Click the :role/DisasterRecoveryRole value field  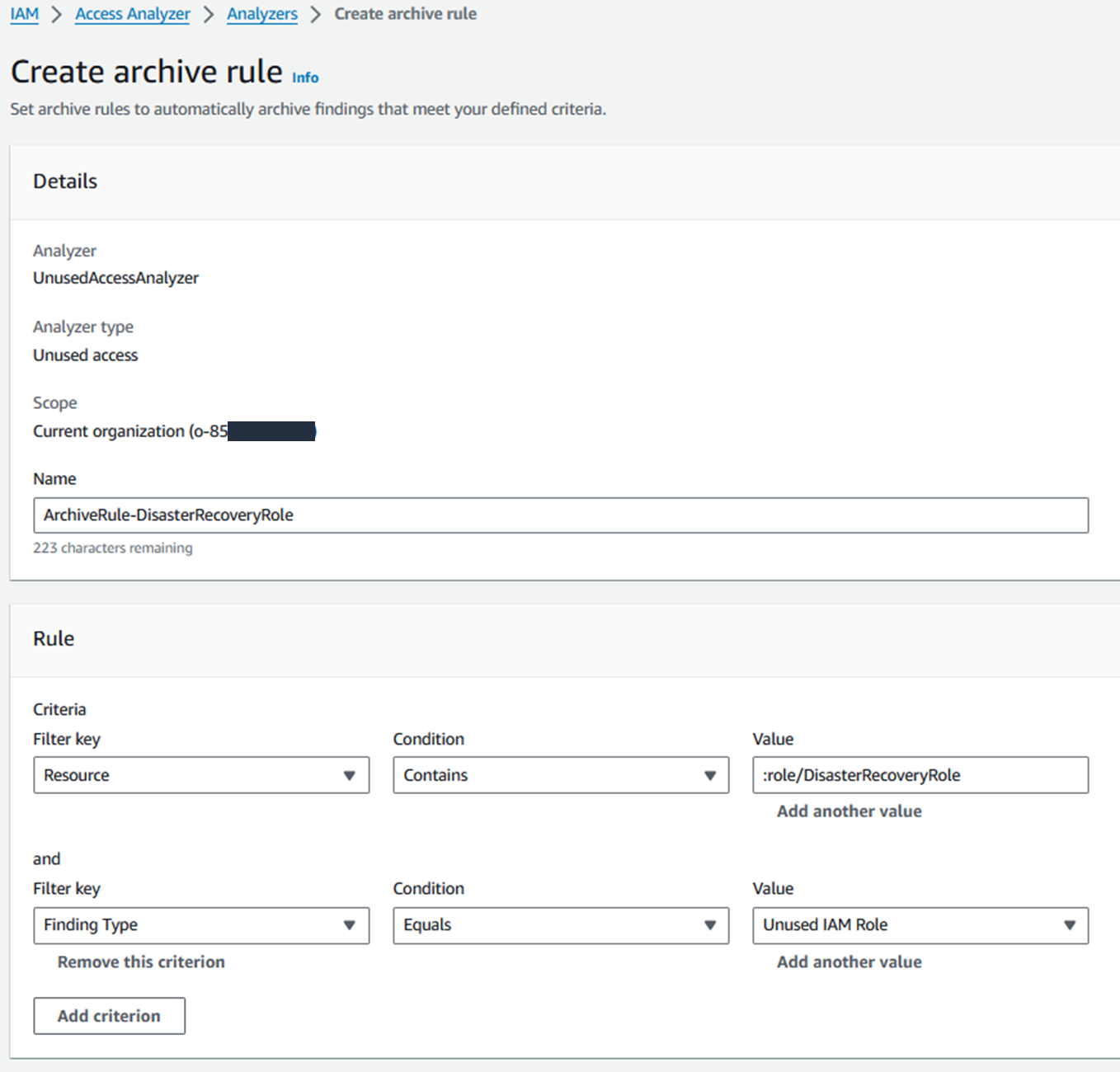pos(920,775)
